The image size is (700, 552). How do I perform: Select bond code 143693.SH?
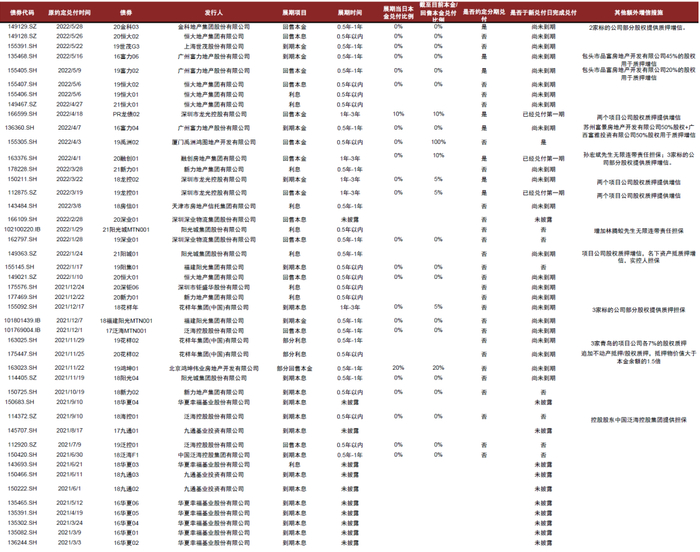point(22,464)
